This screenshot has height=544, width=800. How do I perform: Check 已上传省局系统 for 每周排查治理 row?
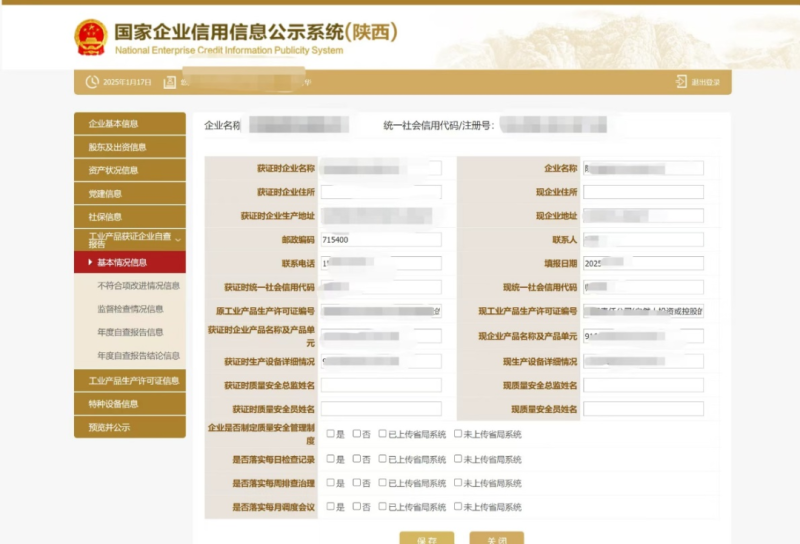382,482
